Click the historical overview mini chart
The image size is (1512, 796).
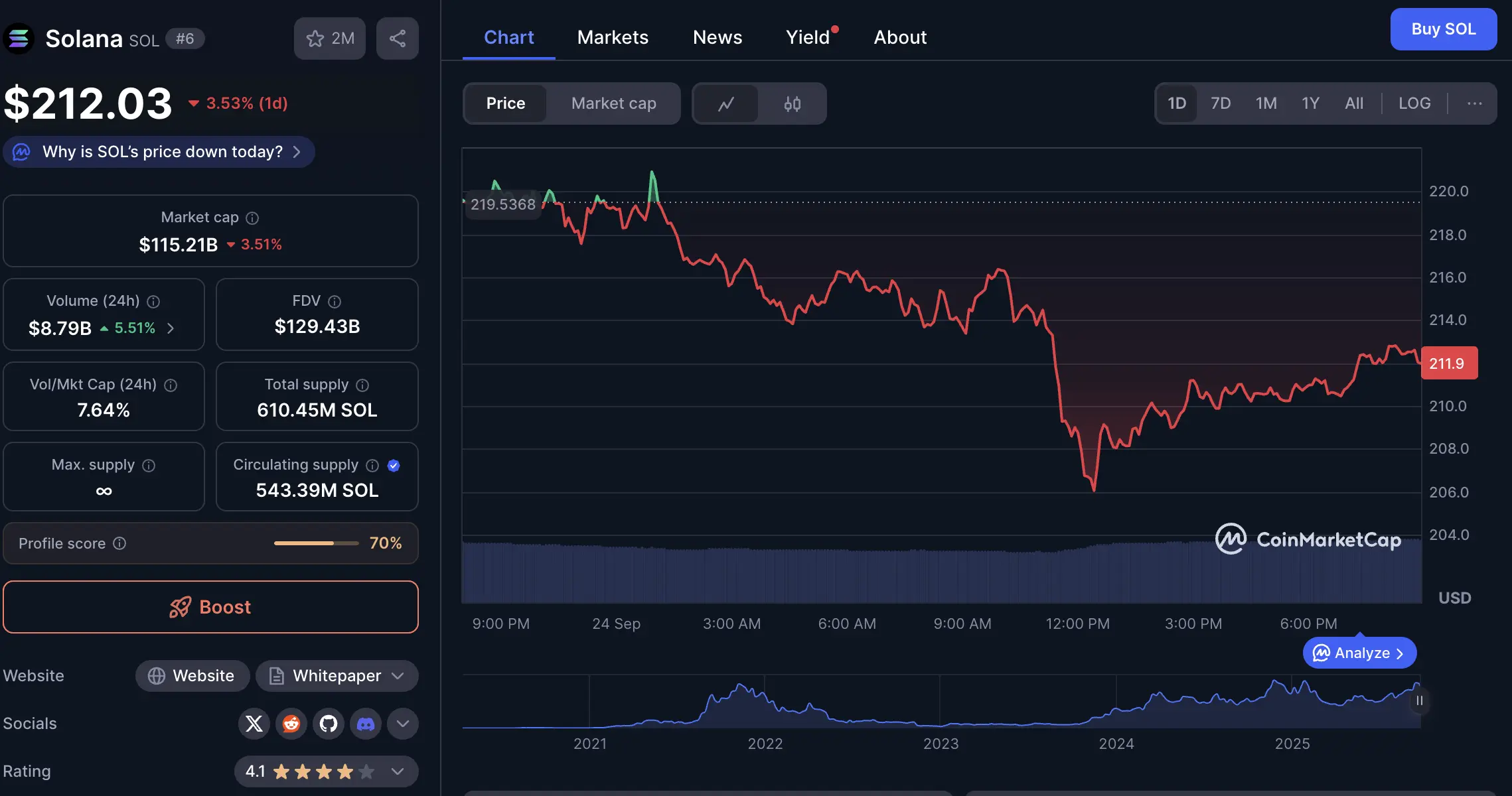941,702
